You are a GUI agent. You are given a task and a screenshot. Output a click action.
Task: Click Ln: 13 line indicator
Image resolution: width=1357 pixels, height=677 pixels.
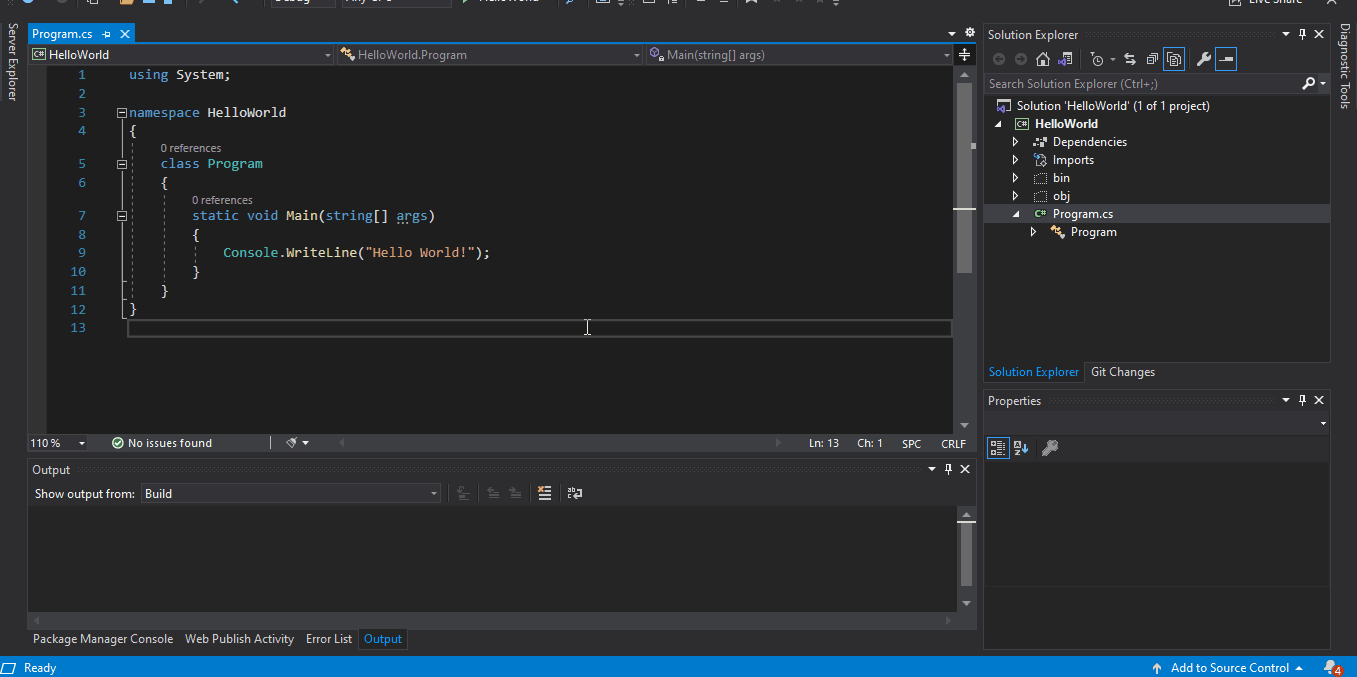824,443
